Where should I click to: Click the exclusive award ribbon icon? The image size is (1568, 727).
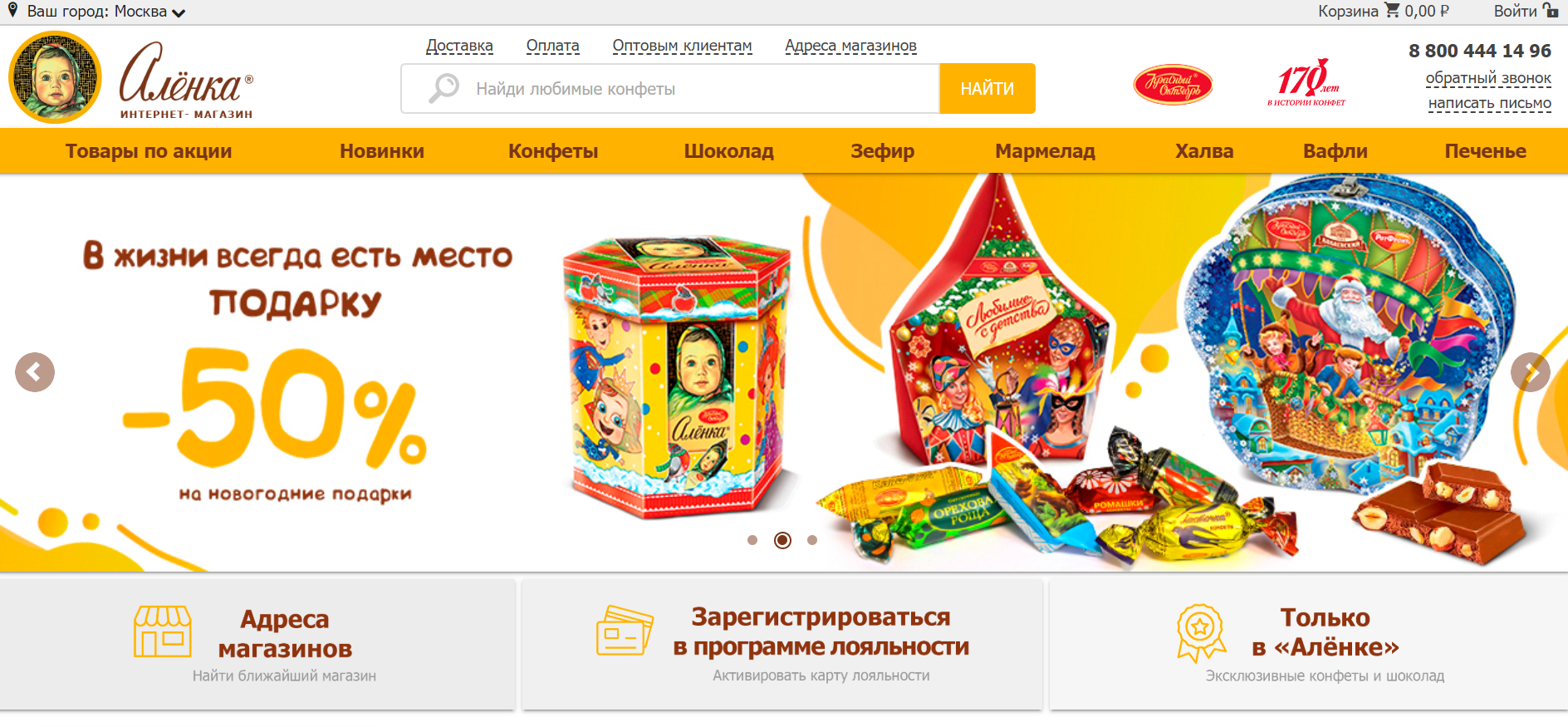click(x=1201, y=632)
